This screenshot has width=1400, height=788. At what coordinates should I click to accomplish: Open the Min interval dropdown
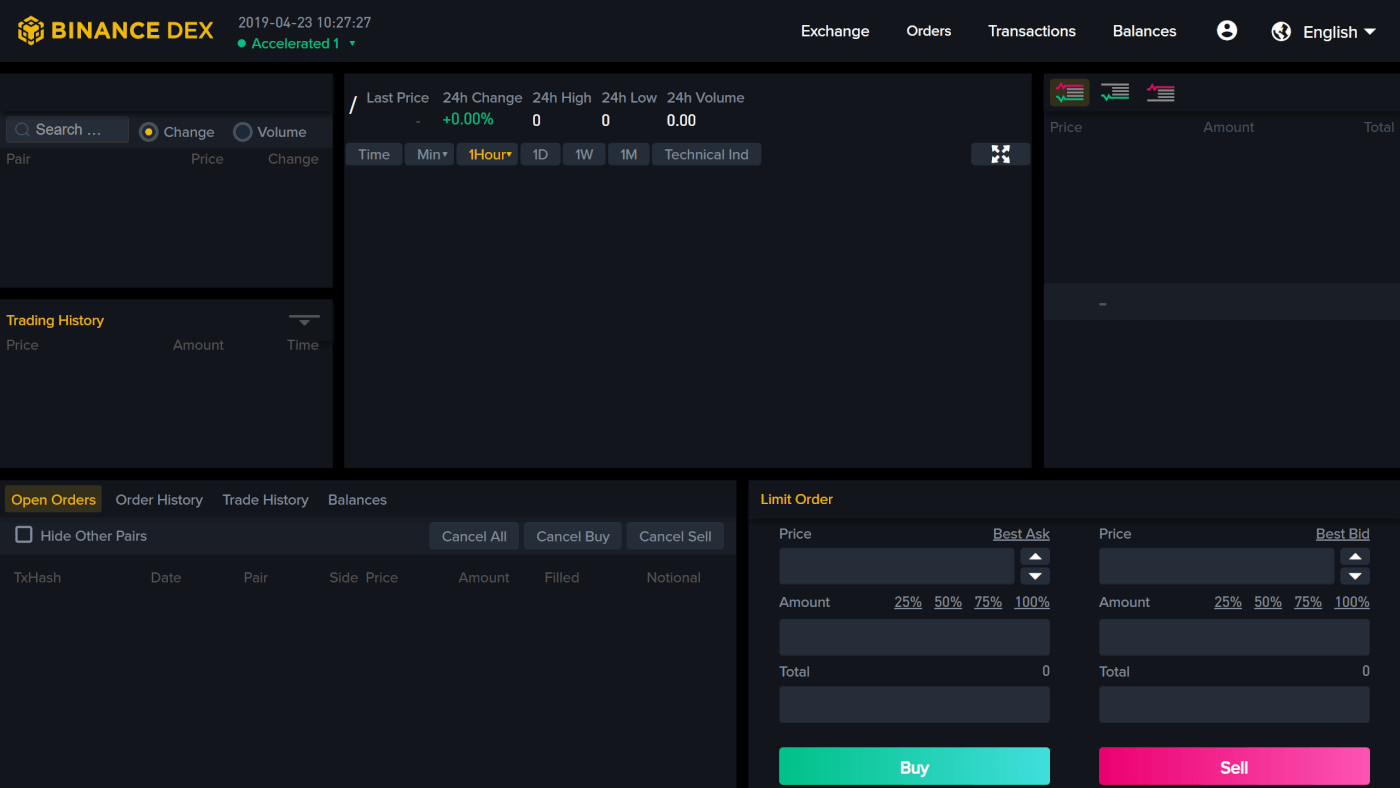[432, 154]
